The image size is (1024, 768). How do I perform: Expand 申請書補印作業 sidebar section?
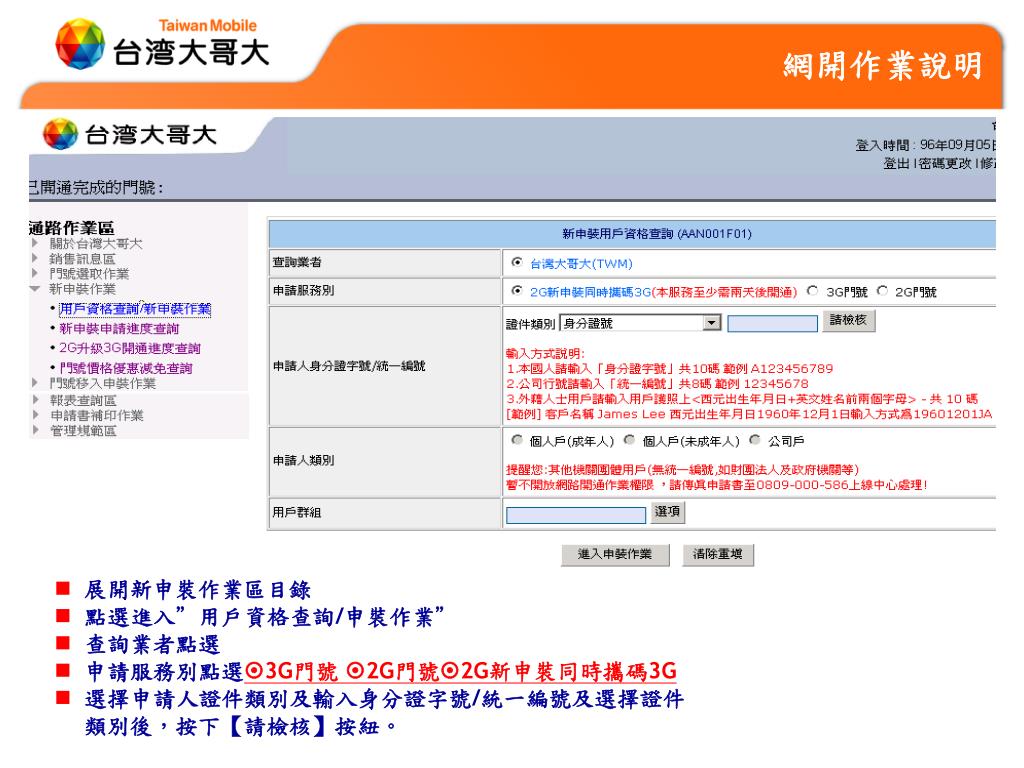pos(97,415)
